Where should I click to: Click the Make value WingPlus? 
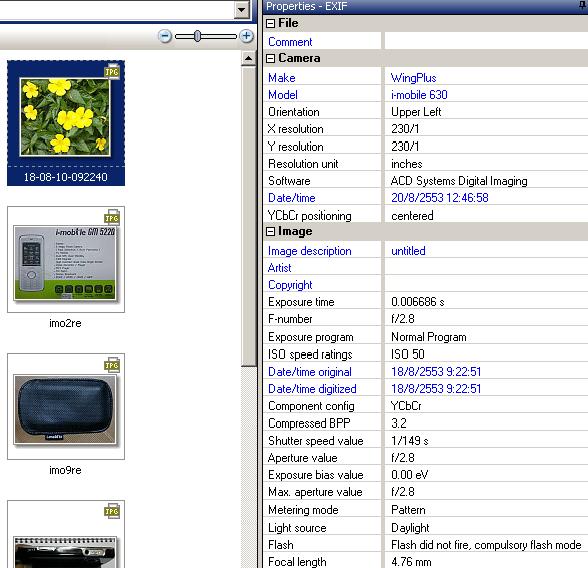pos(414,78)
